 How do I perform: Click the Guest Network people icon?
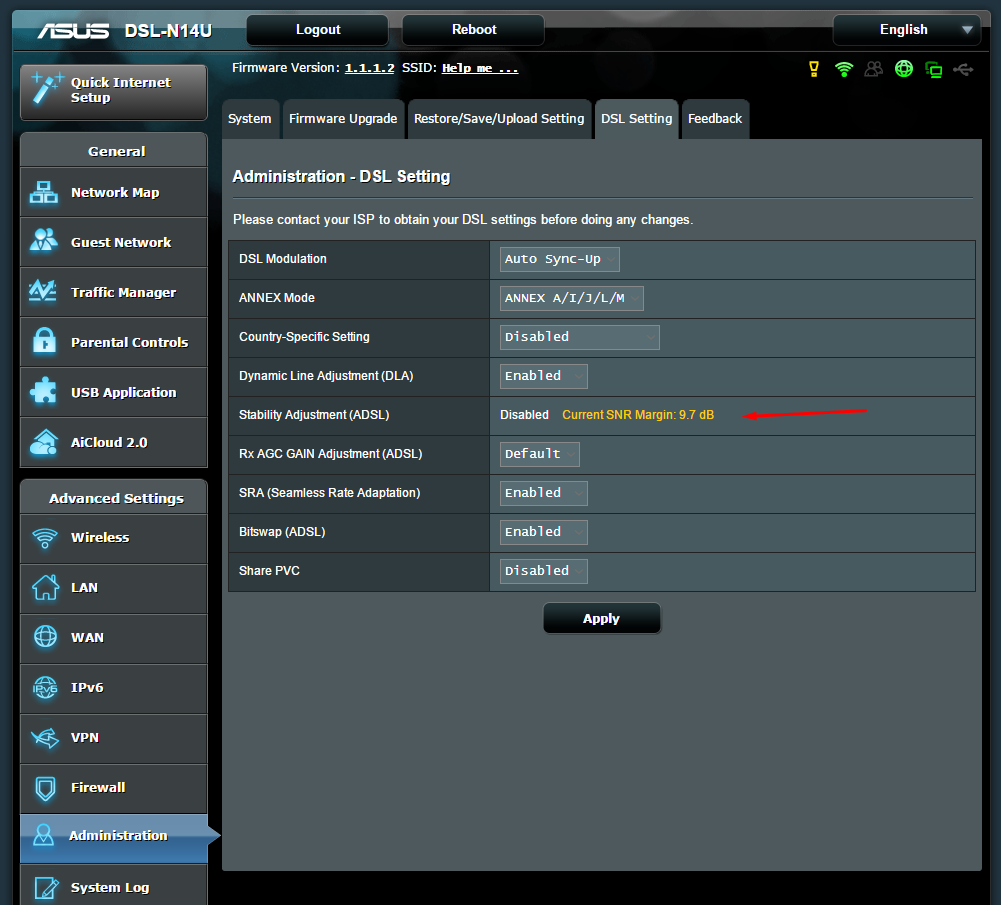click(43, 241)
